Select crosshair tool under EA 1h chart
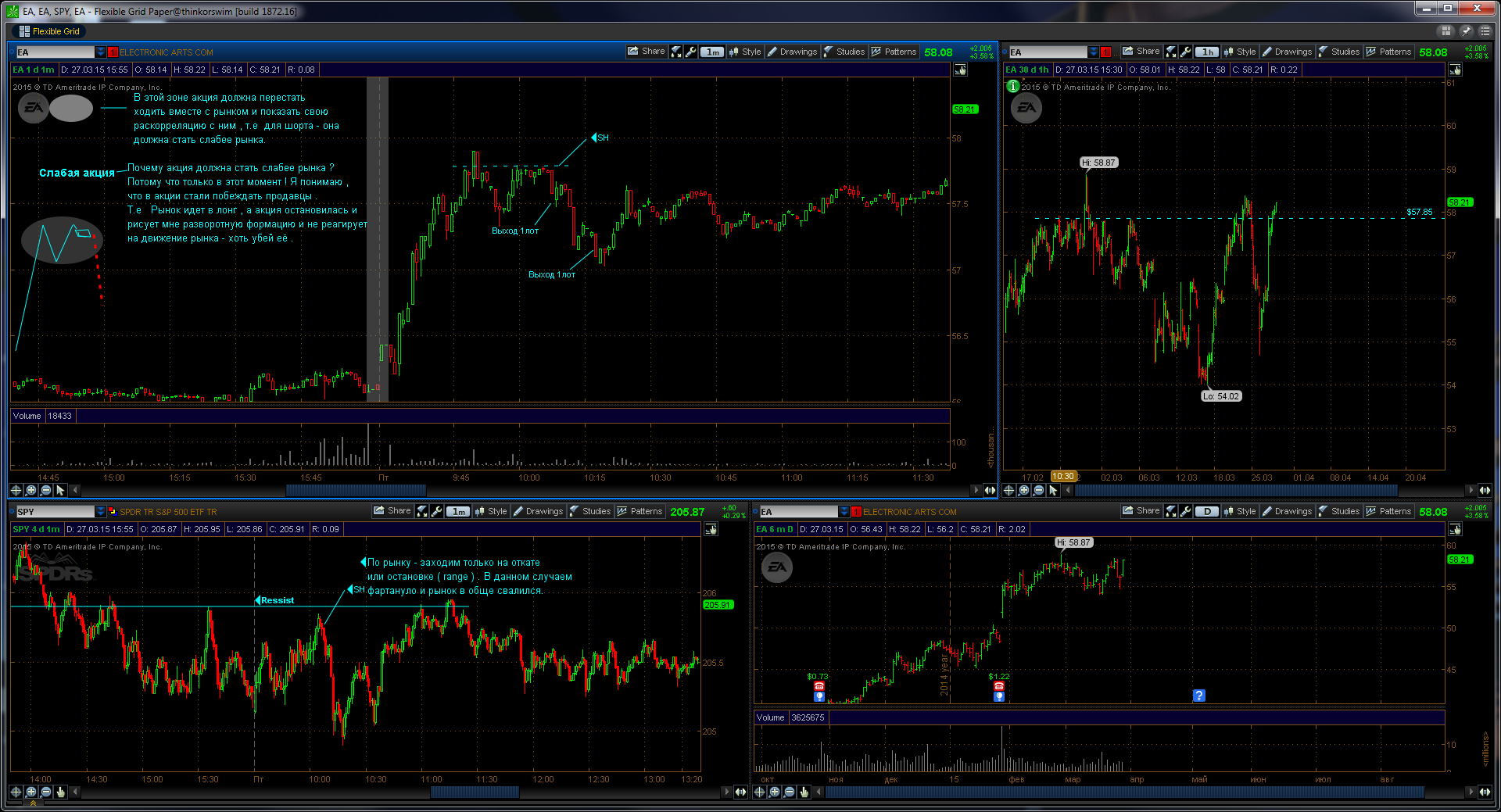This screenshot has height=812, width=1501. click(x=1008, y=490)
